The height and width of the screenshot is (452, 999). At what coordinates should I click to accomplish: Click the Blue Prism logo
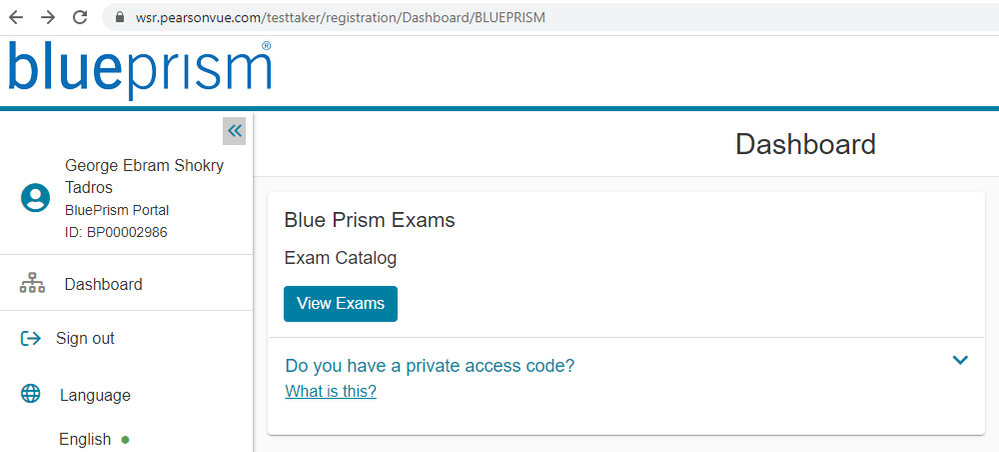[x=139, y=69]
